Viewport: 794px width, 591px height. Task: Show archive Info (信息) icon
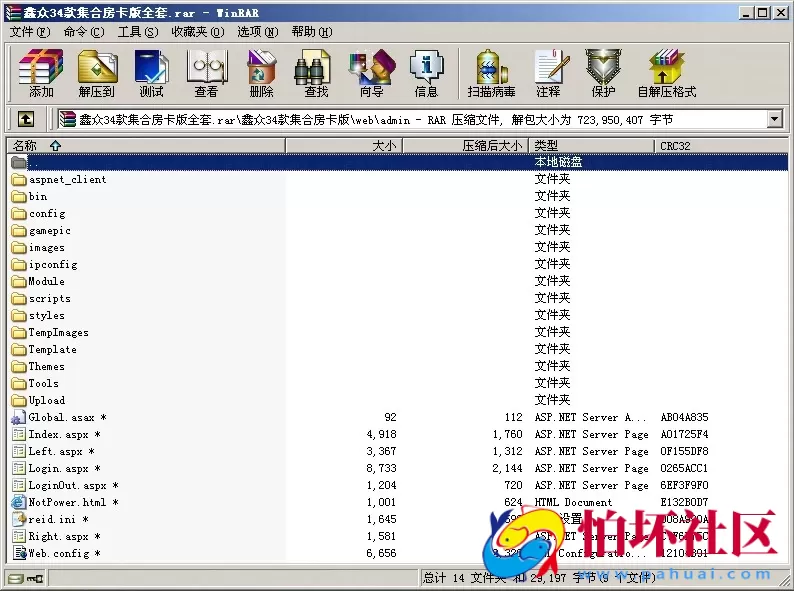[x=426, y=73]
